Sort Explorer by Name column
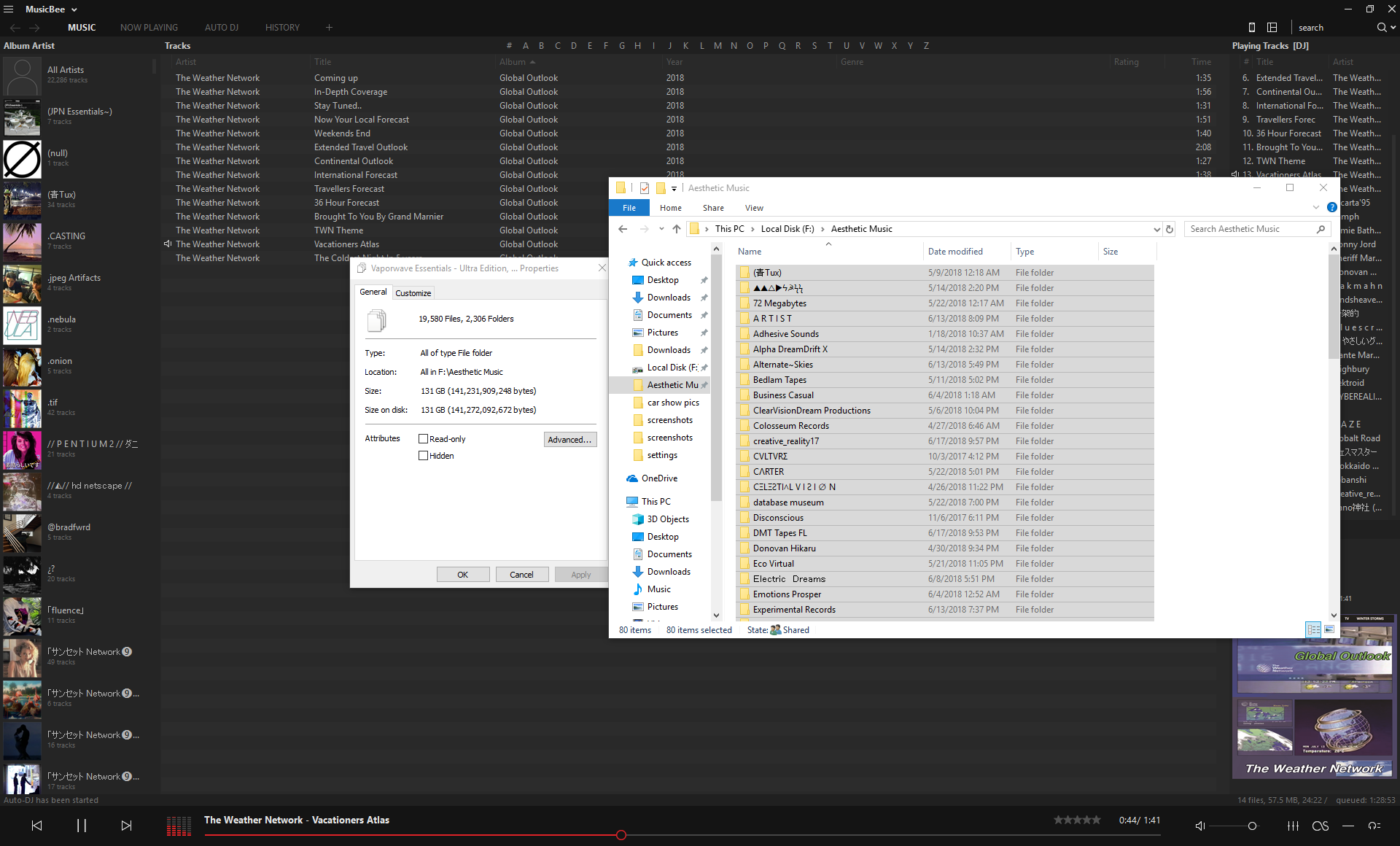 click(x=828, y=252)
